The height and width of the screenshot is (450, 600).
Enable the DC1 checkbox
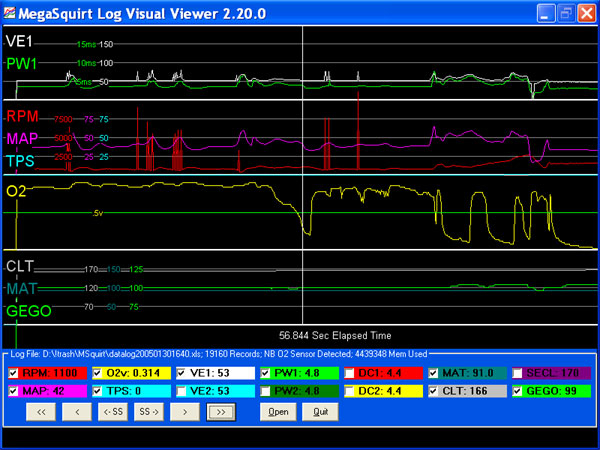pyautogui.click(x=349, y=373)
